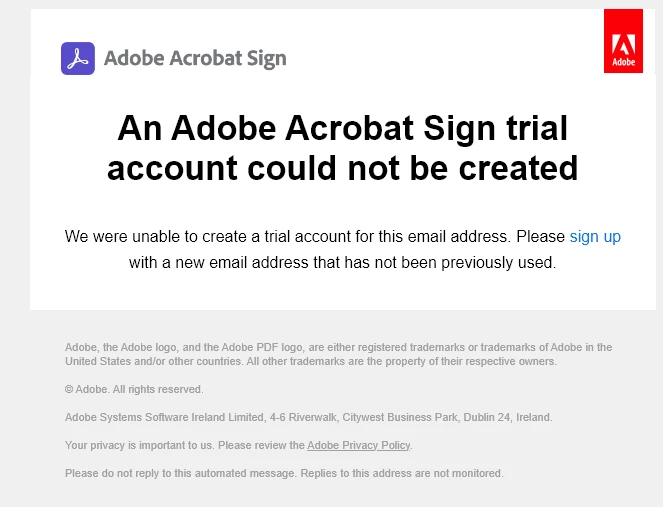The image size is (663, 507).
Task: Click "Replies to this address are not monitored"
Action: click(402, 473)
